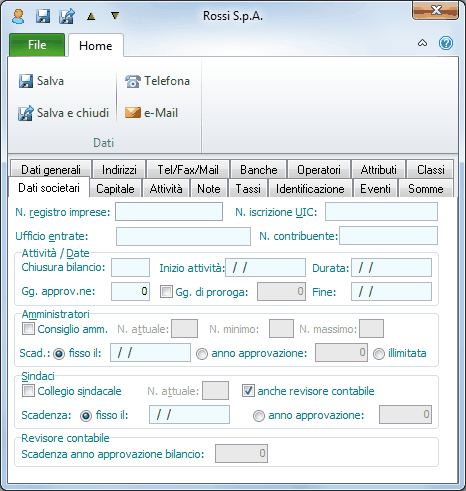Screen dimensions: 466x491
Task: Click the quick-access floppy disk save icon
Action: pos(43,16)
